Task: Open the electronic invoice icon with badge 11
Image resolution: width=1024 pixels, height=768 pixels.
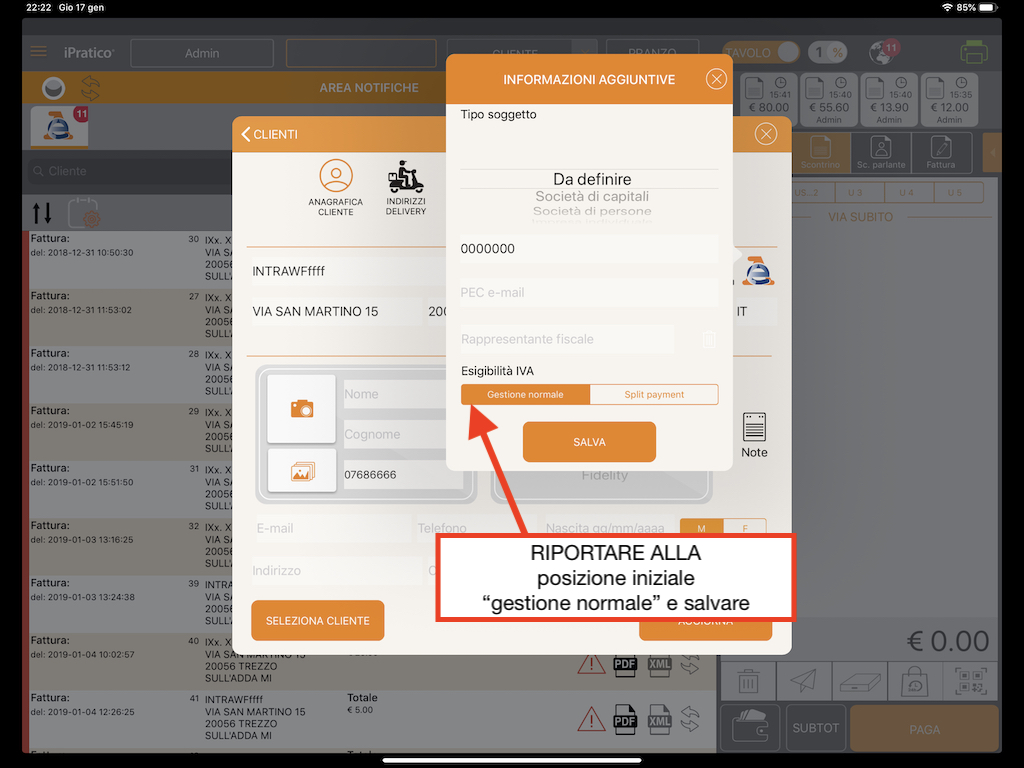Action: tap(59, 126)
